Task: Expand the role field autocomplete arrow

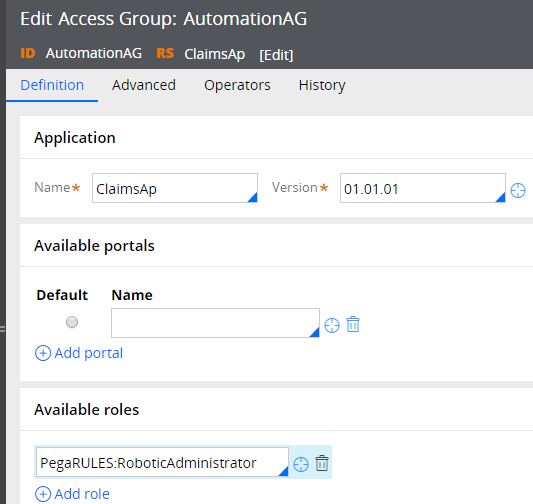Action: [283, 471]
